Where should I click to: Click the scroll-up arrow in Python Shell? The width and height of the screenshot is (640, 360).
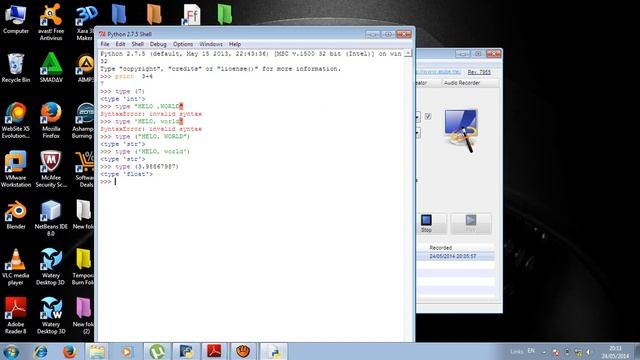408,53
